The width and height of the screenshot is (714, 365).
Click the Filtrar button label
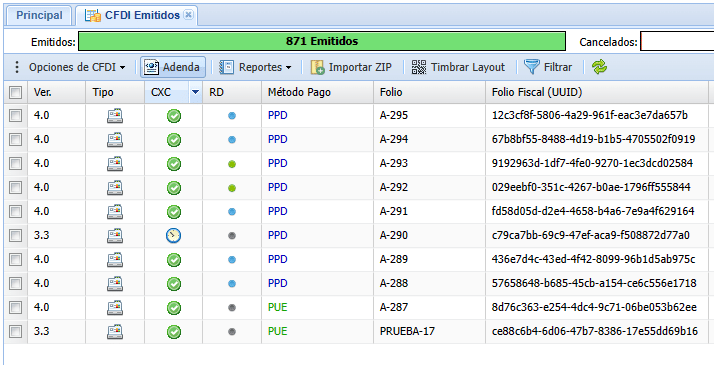coord(558,67)
